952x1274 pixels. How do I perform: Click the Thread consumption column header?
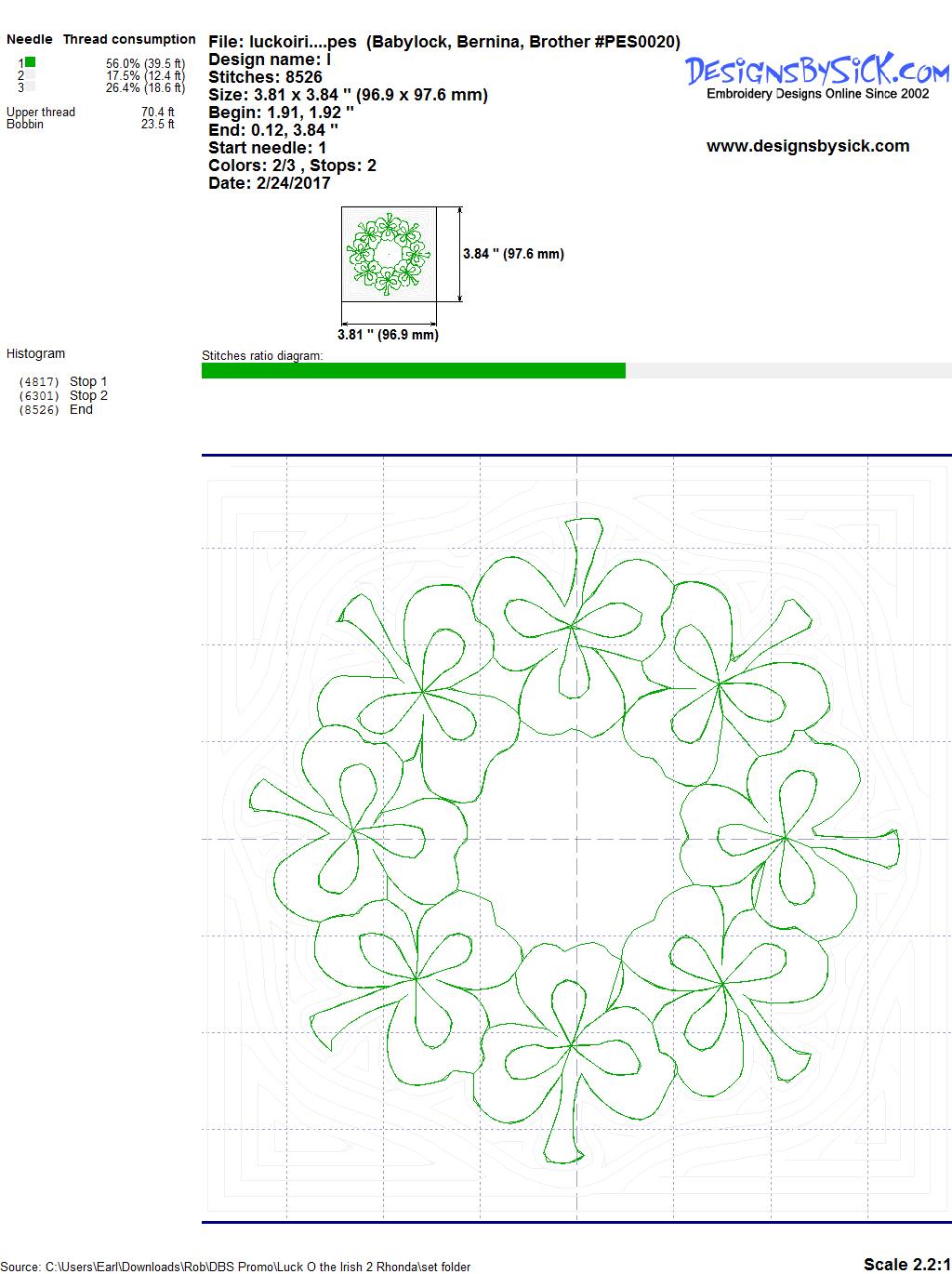(x=129, y=39)
